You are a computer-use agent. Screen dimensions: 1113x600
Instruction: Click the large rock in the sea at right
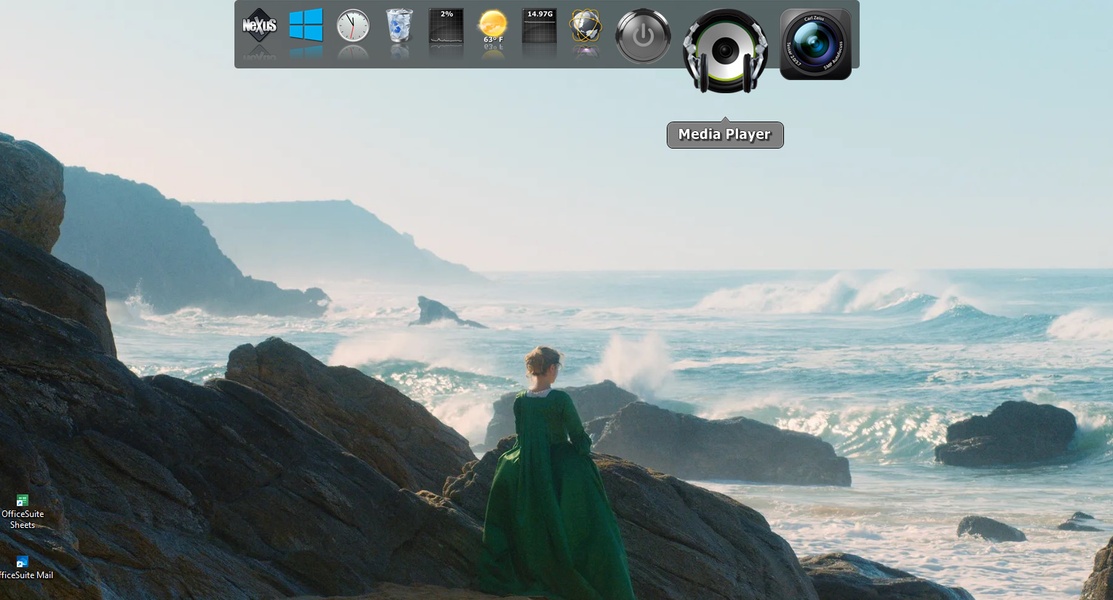1005,433
